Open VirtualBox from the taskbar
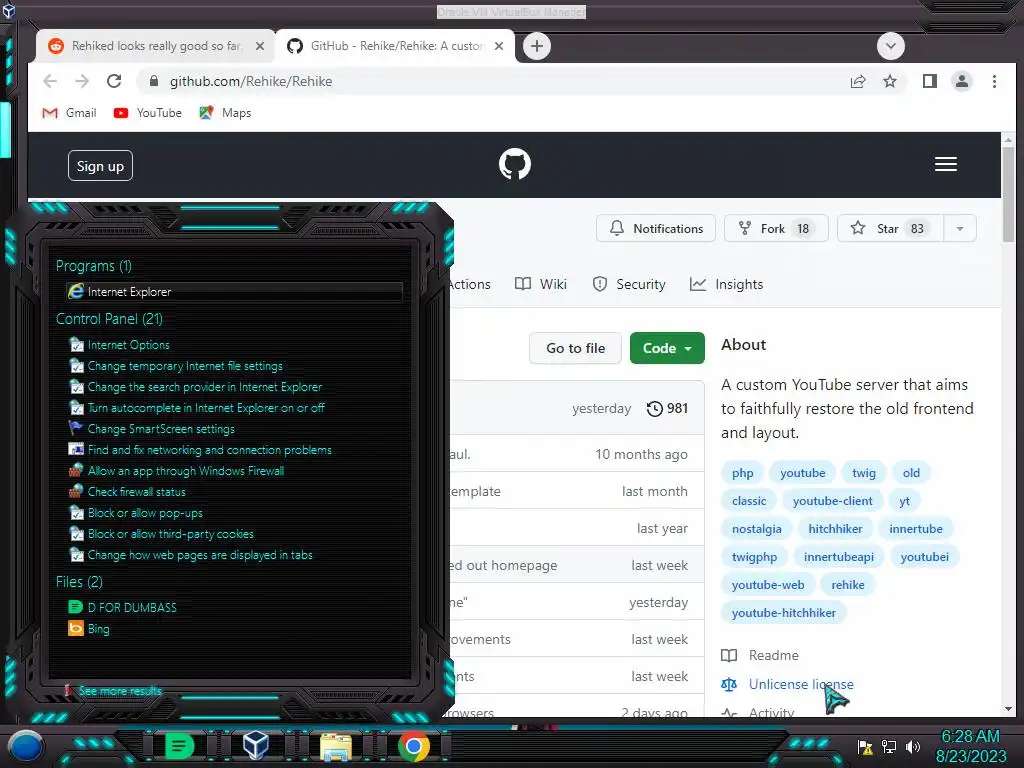1024x768 pixels. click(x=255, y=746)
